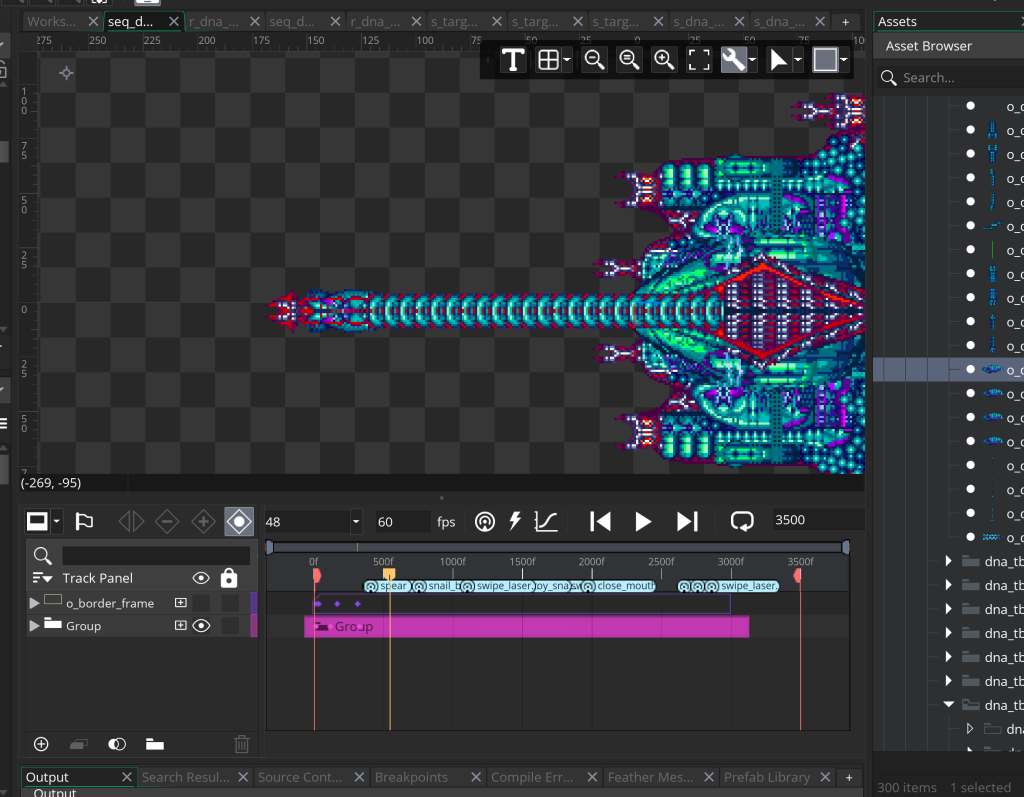Image resolution: width=1024 pixels, height=797 pixels.
Task: Click the lightning bolt moments icon
Action: point(515,521)
